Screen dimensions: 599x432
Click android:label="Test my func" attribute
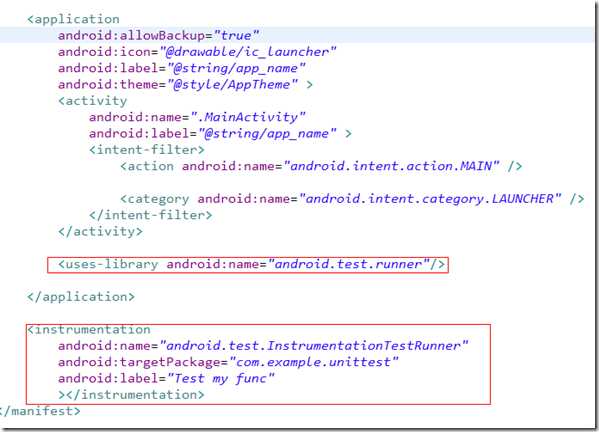[166, 379]
